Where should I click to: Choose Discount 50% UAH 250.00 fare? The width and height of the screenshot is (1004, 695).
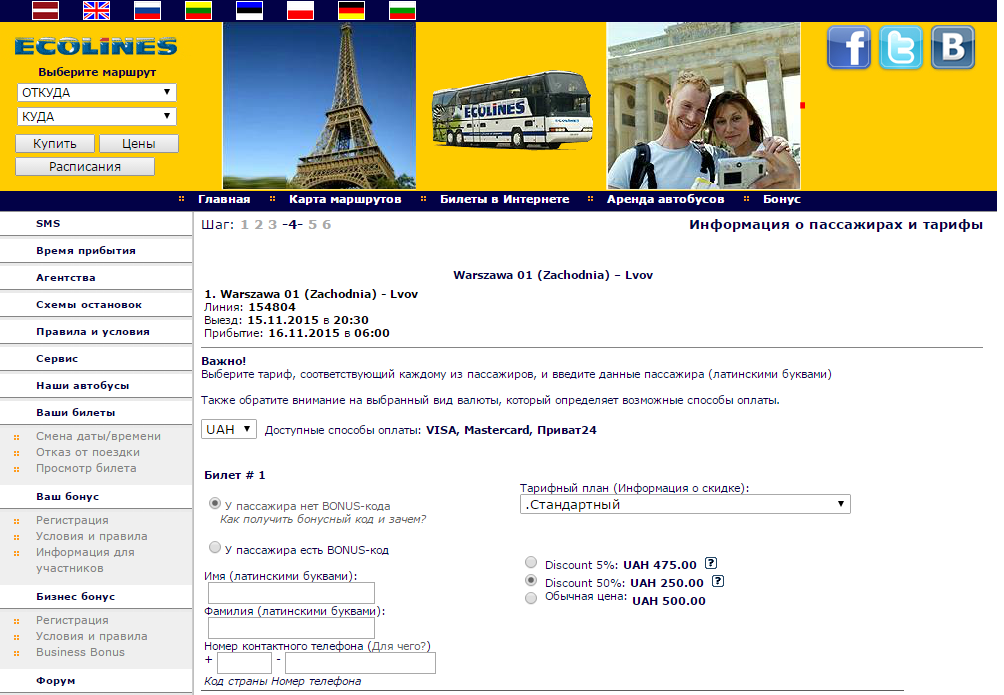pos(531,580)
